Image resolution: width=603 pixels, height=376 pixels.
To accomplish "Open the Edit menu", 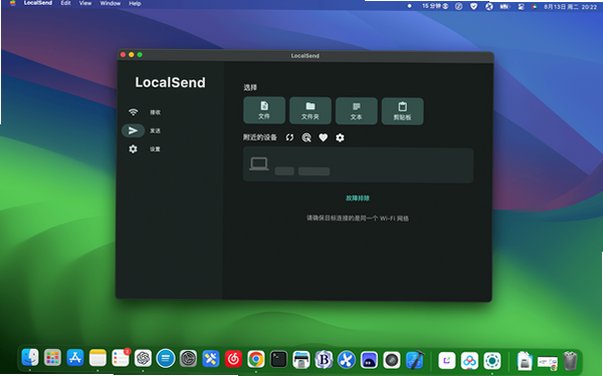I will pyautogui.click(x=66, y=3).
